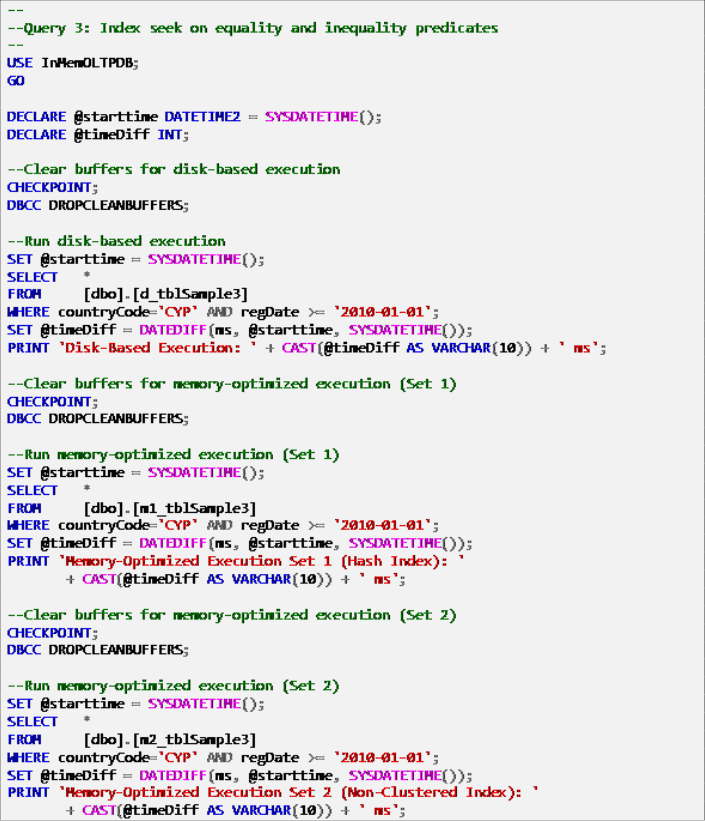Click the '--Run disk-based execution' comment

(x=116, y=241)
